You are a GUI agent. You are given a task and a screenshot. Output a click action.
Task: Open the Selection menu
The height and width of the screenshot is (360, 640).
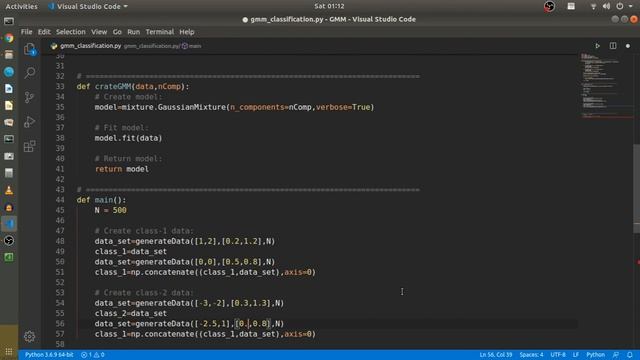coord(71,32)
